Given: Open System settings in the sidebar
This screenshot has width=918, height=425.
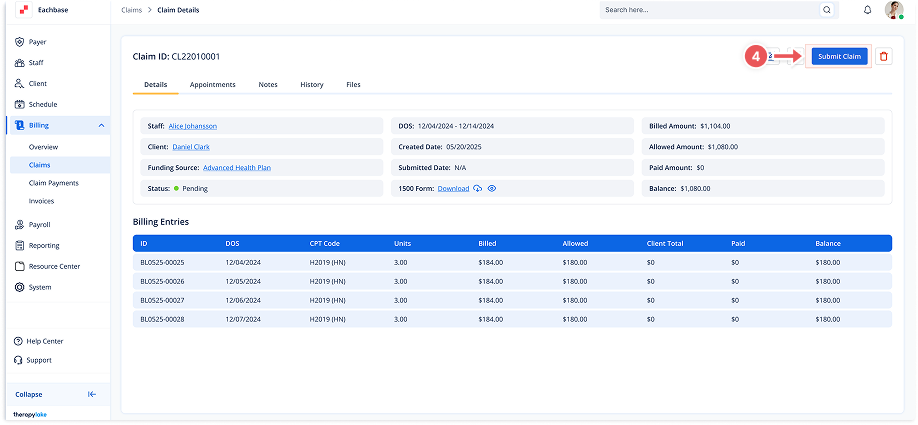Looking at the screenshot, I should click(x=40, y=287).
